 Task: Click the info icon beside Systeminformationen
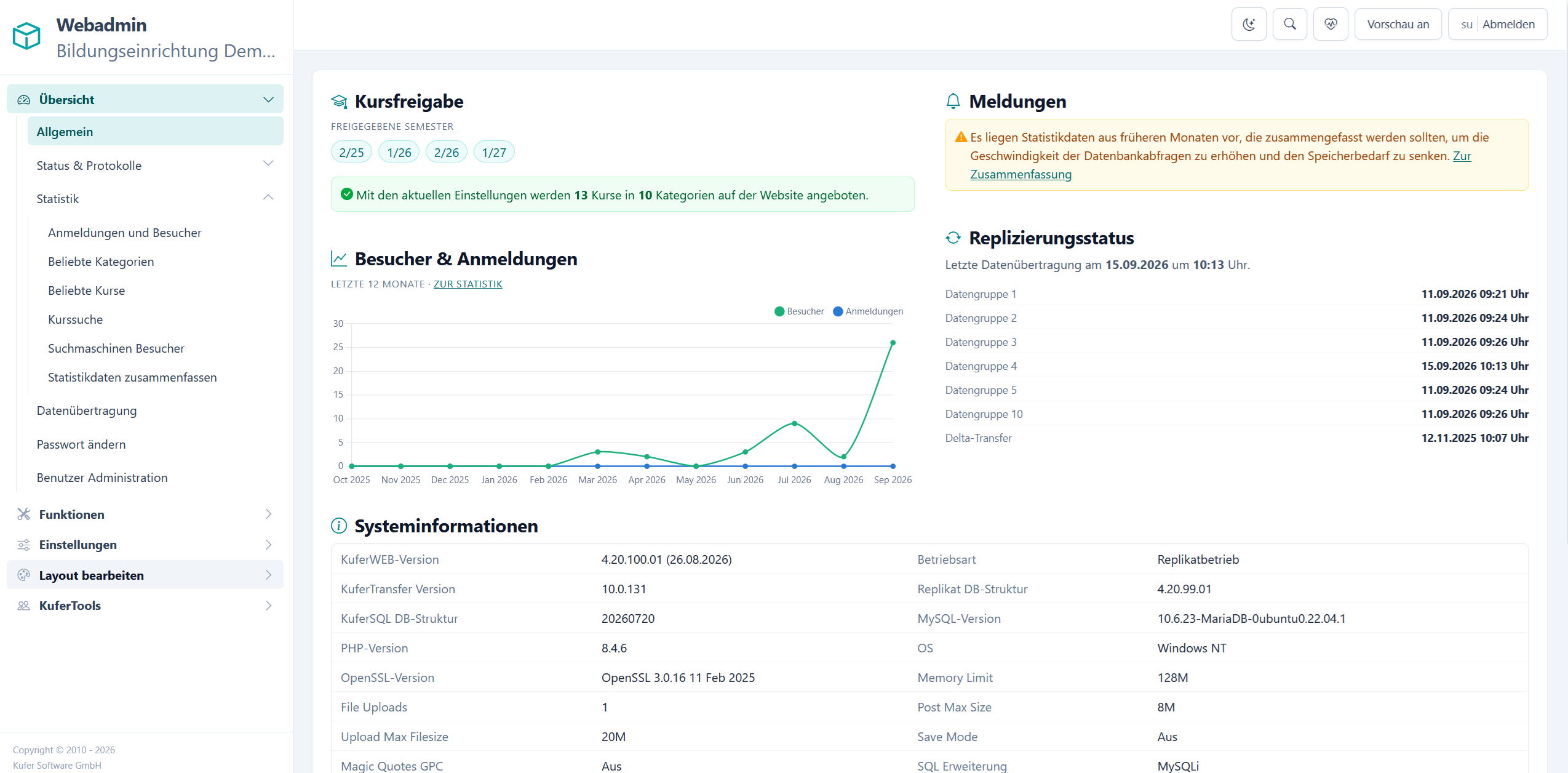[339, 526]
